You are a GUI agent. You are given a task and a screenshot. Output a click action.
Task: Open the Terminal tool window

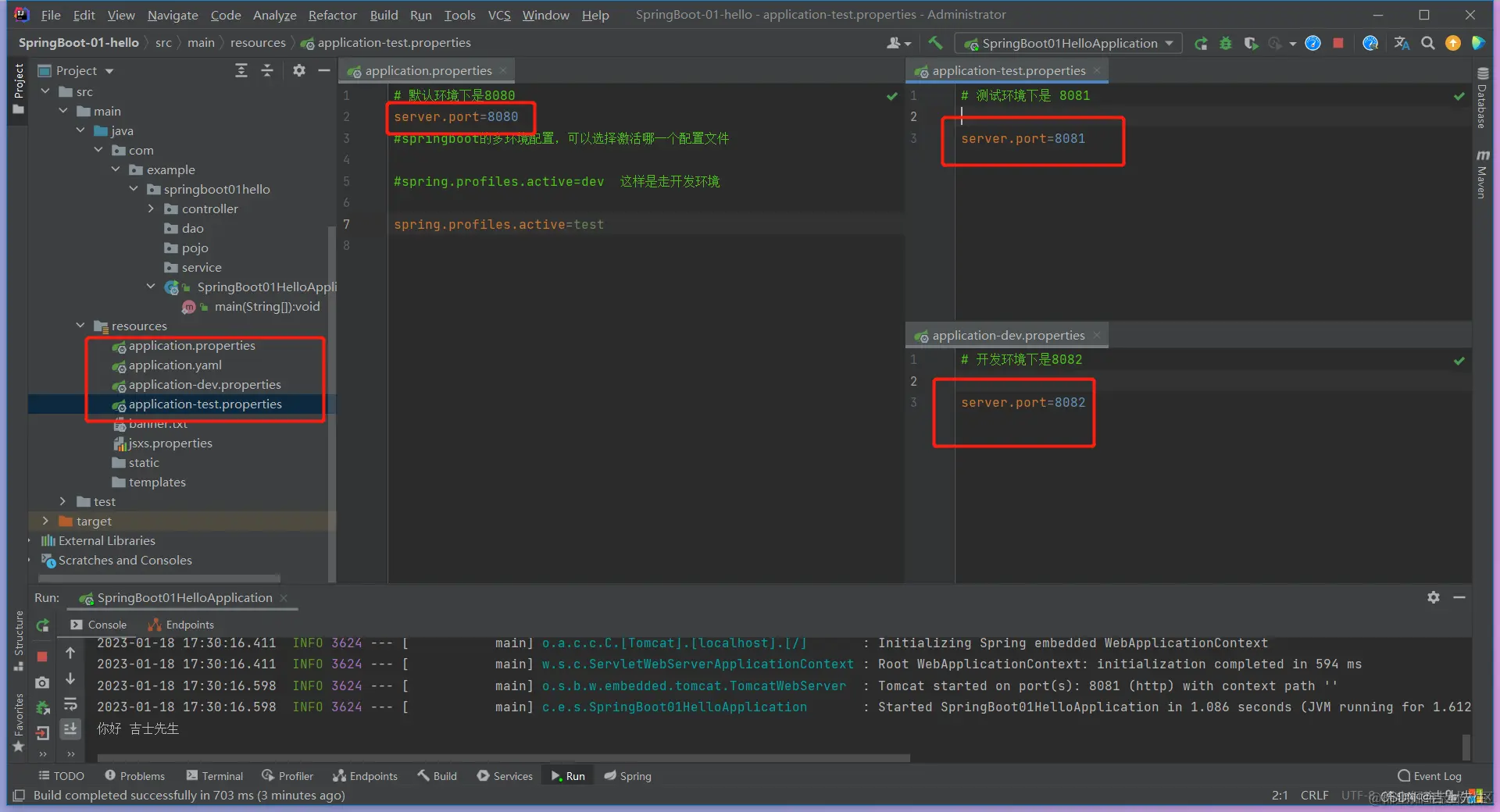click(x=215, y=776)
